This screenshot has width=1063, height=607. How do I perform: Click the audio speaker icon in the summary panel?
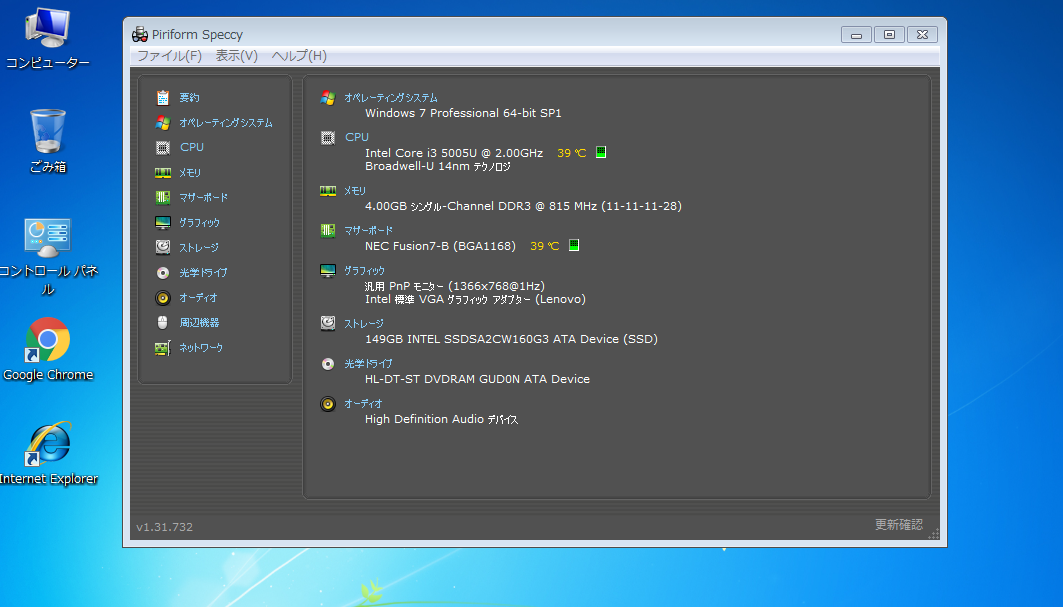click(x=328, y=404)
